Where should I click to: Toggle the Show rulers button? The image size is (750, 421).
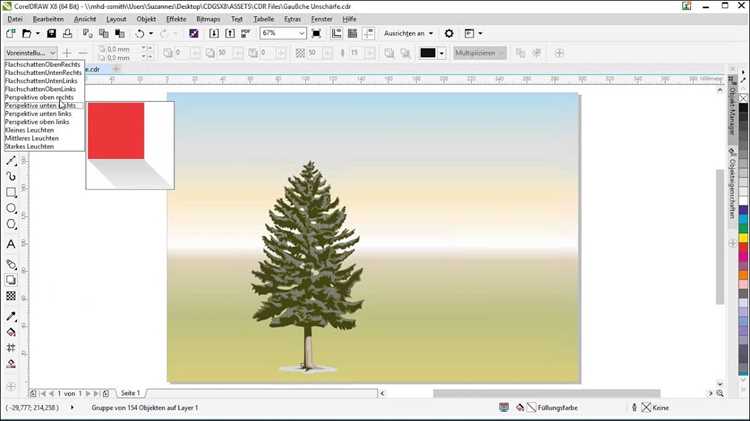(336, 33)
